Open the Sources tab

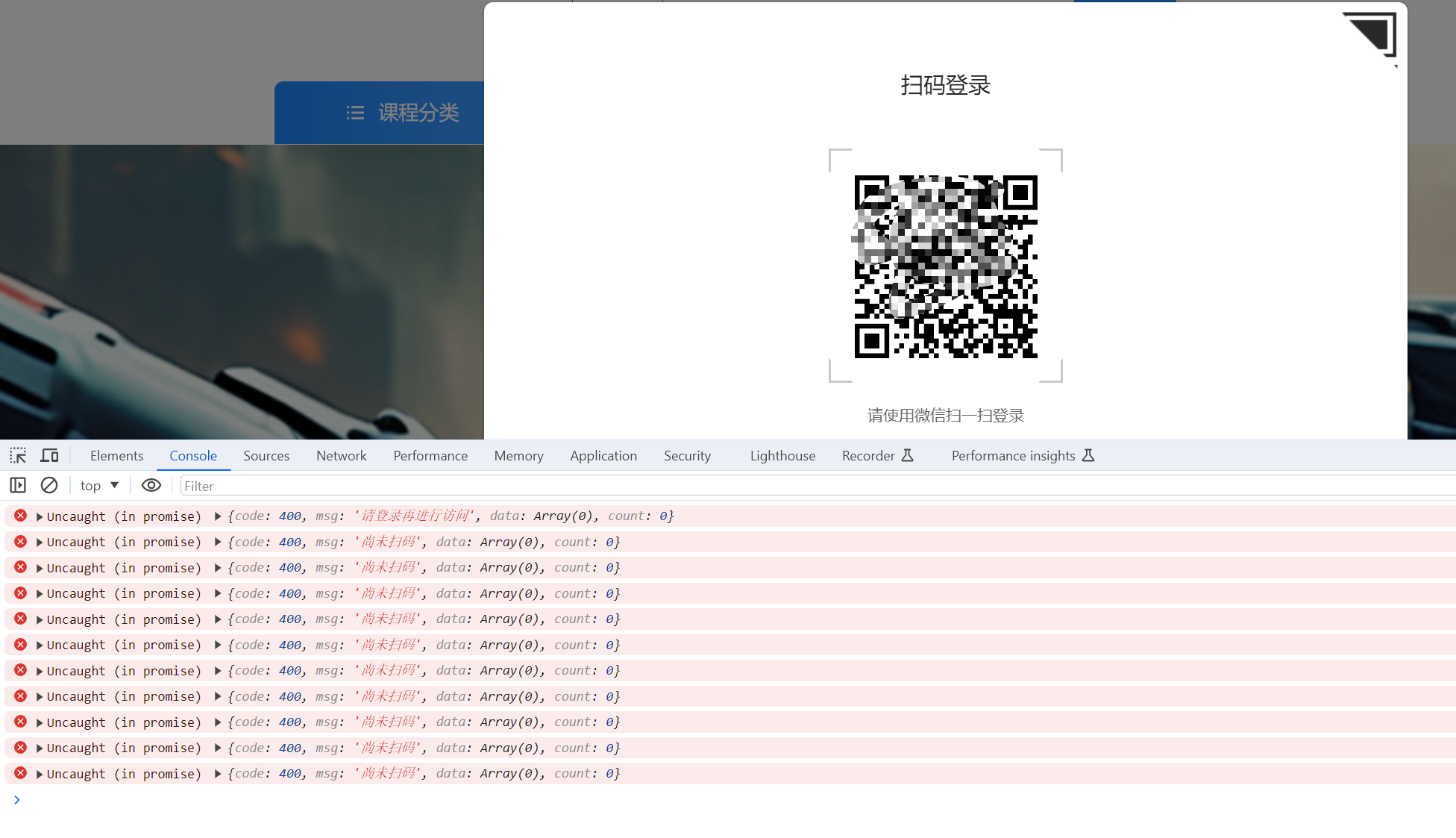click(x=266, y=455)
